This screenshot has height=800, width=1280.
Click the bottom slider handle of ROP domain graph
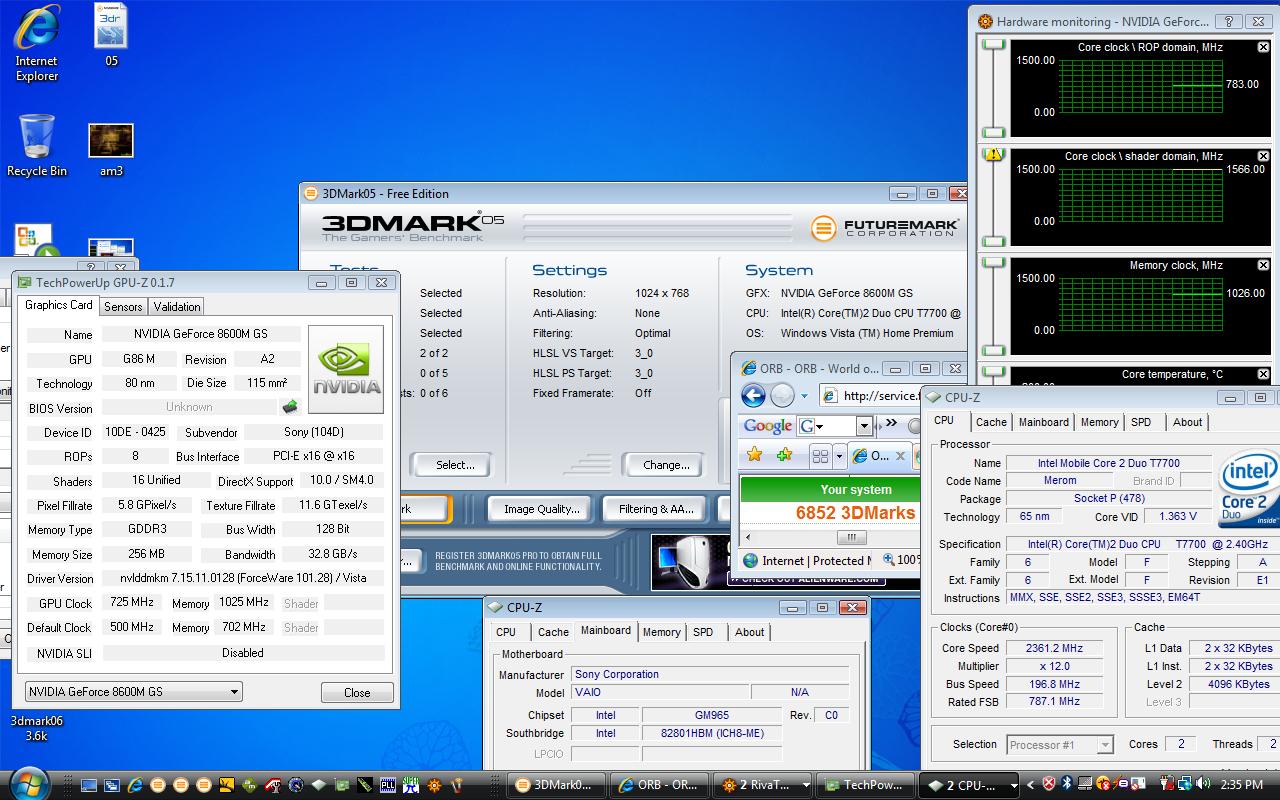993,132
